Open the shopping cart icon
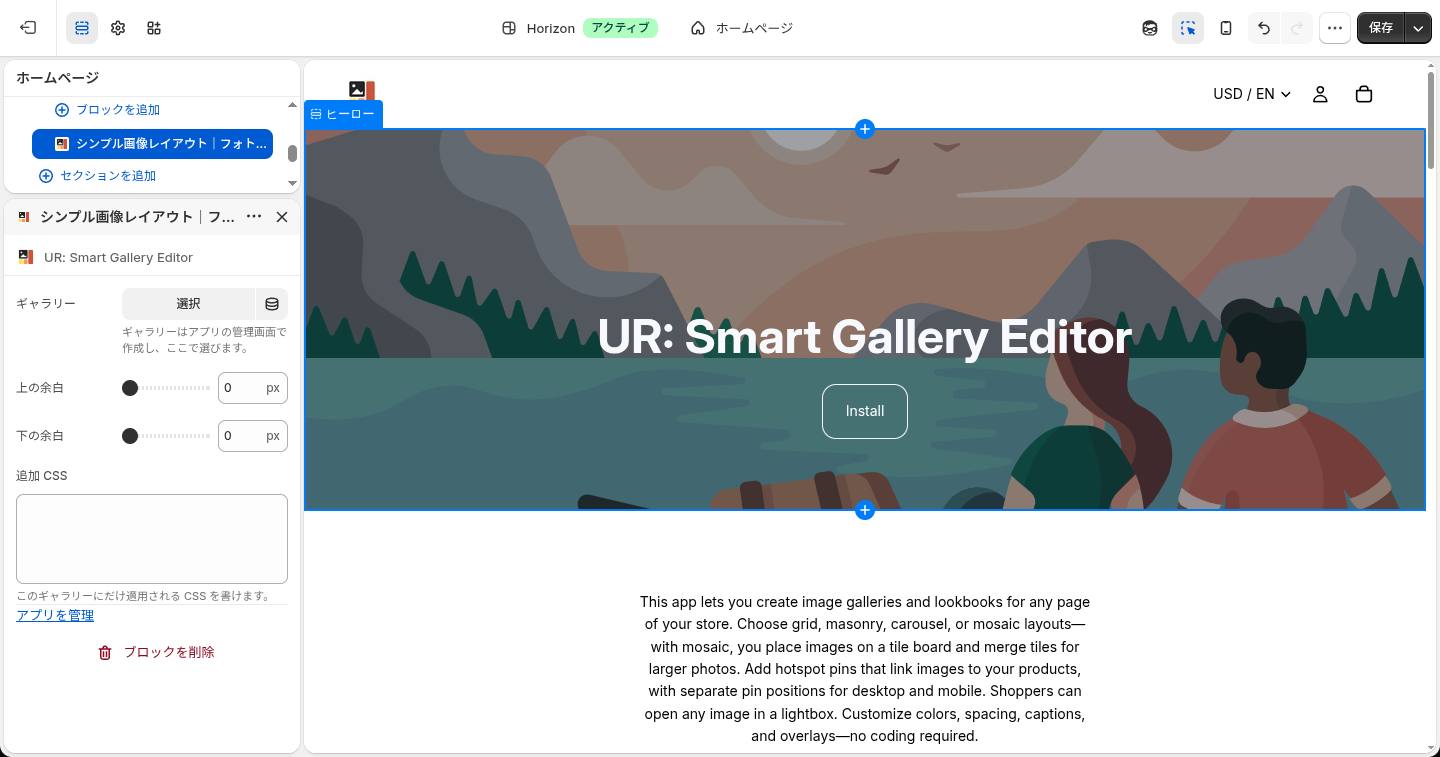This screenshot has width=1440, height=757. click(x=1364, y=94)
